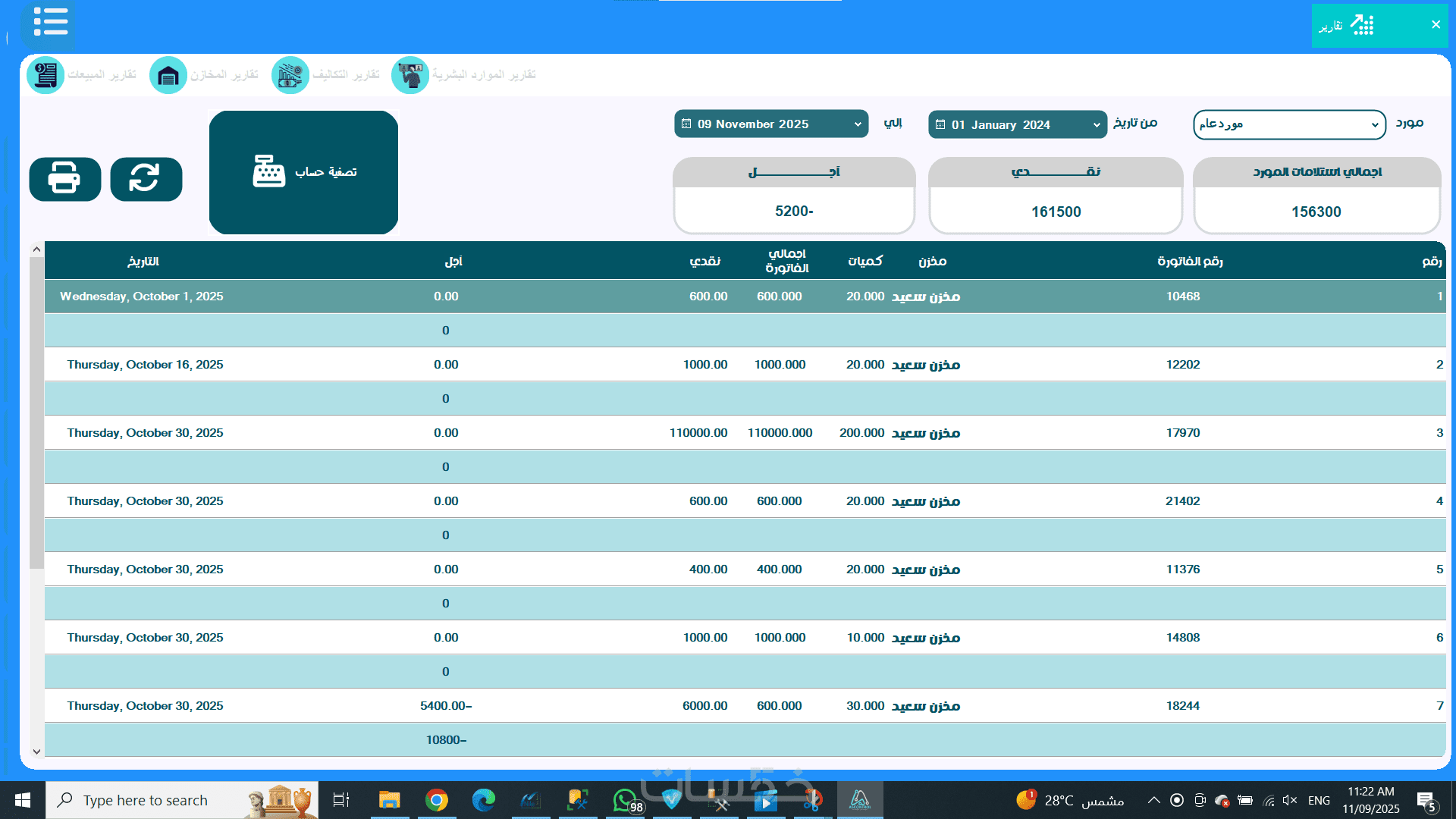
Task: Open human resources reports icon
Action: click(x=410, y=75)
